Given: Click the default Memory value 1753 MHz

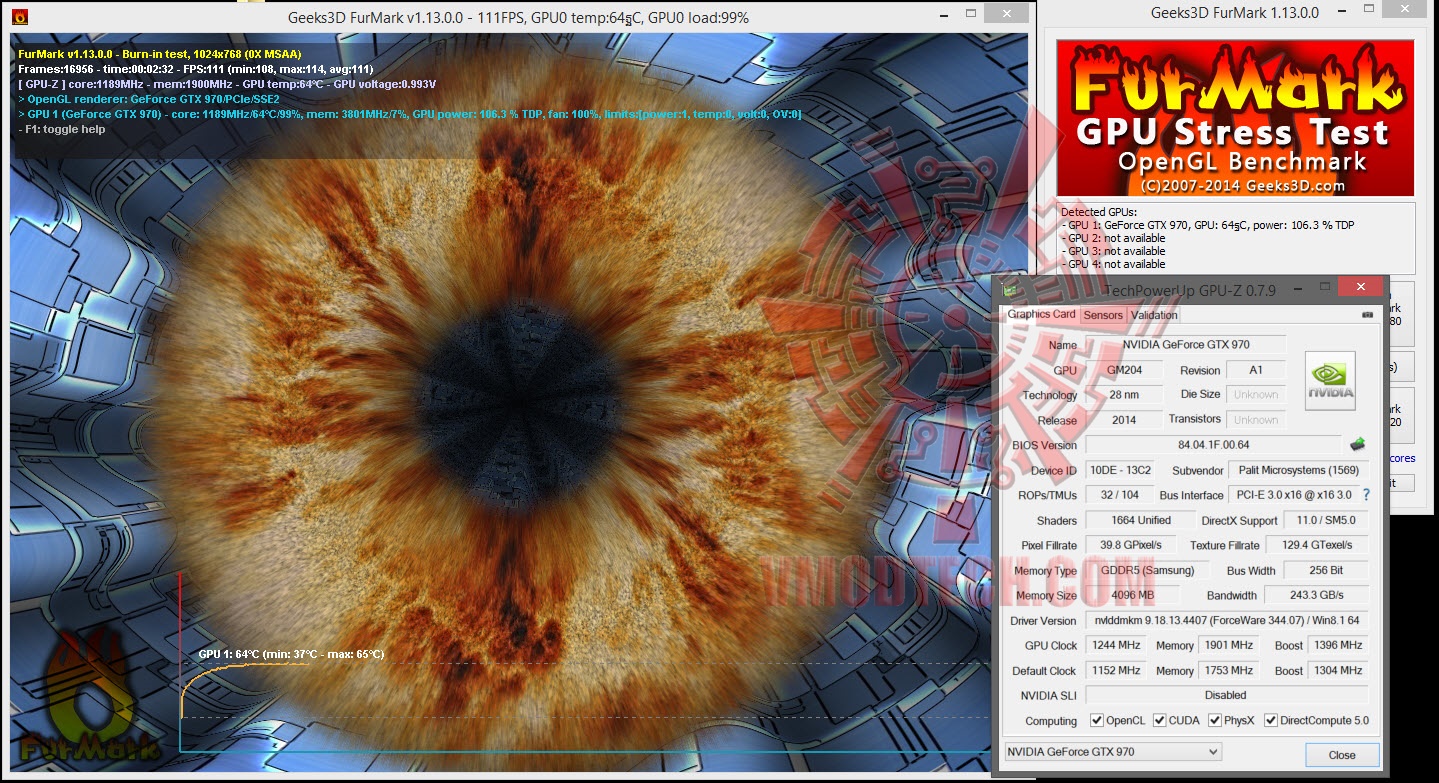Looking at the screenshot, I should pyautogui.click(x=1229, y=670).
